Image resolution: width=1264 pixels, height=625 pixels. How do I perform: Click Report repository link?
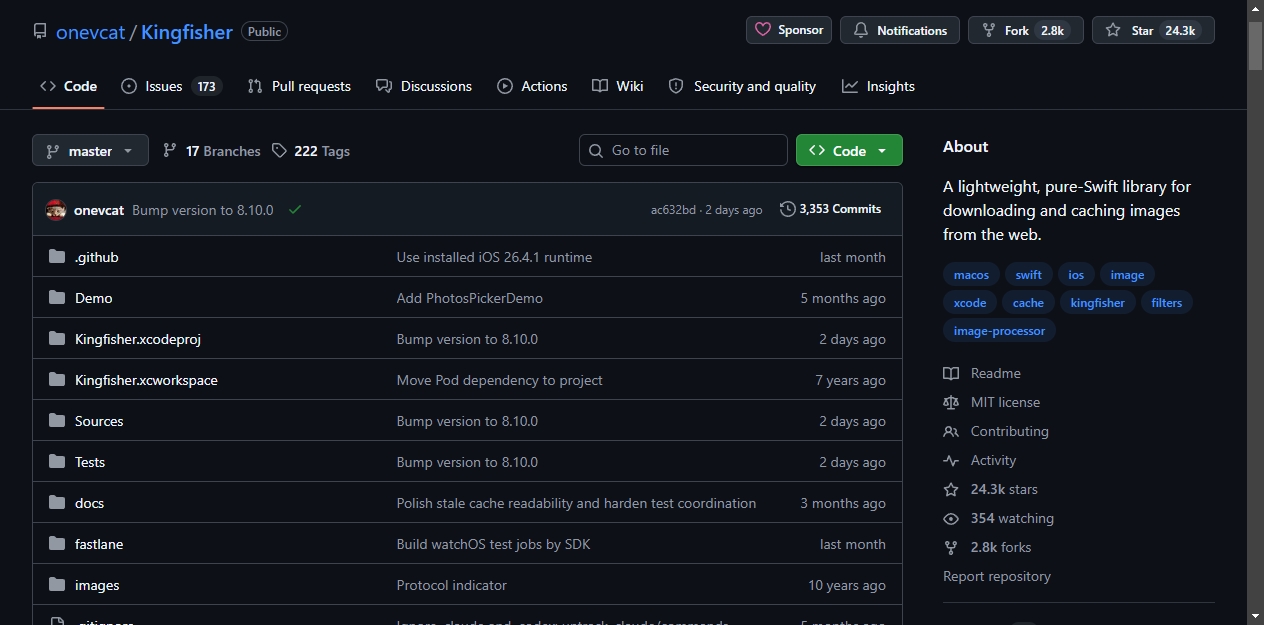(x=997, y=576)
